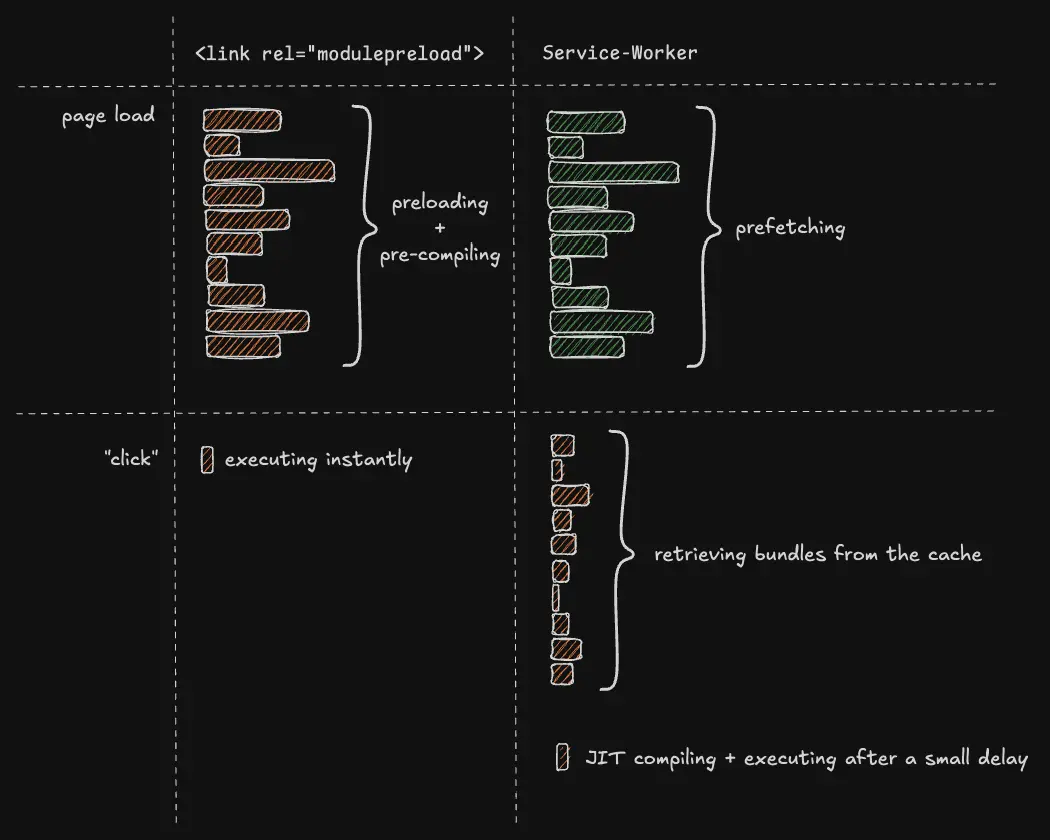Click the "prefetching" text label

tap(790, 228)
